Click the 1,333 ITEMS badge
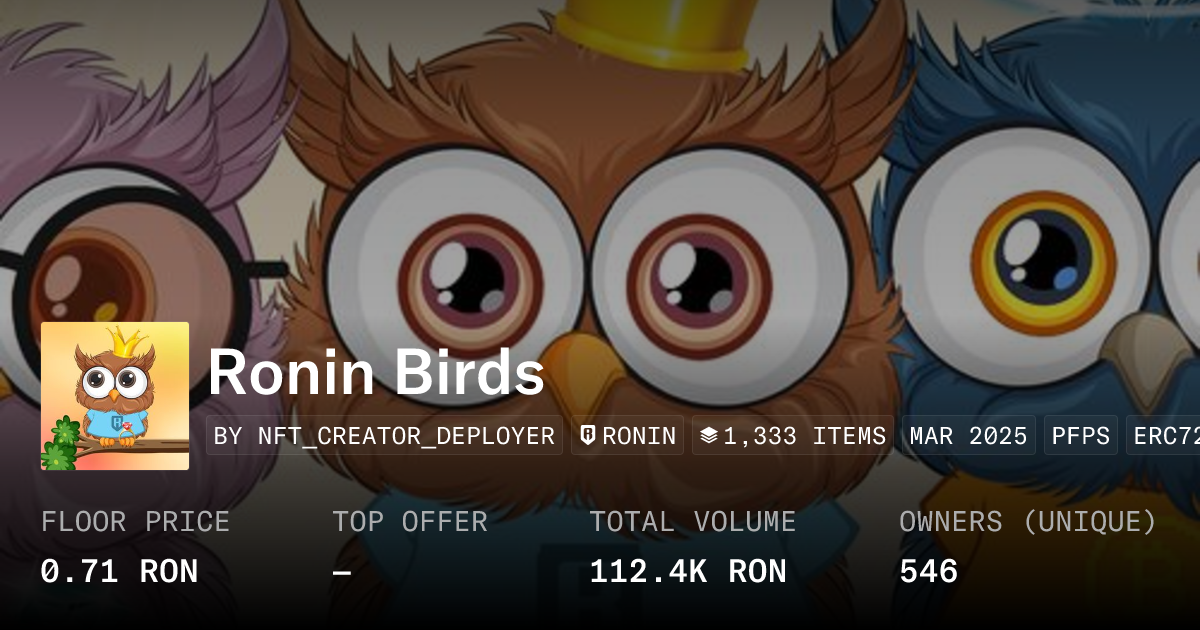Viewport: 1200px width, 630px height. click(x=793, y=436)
